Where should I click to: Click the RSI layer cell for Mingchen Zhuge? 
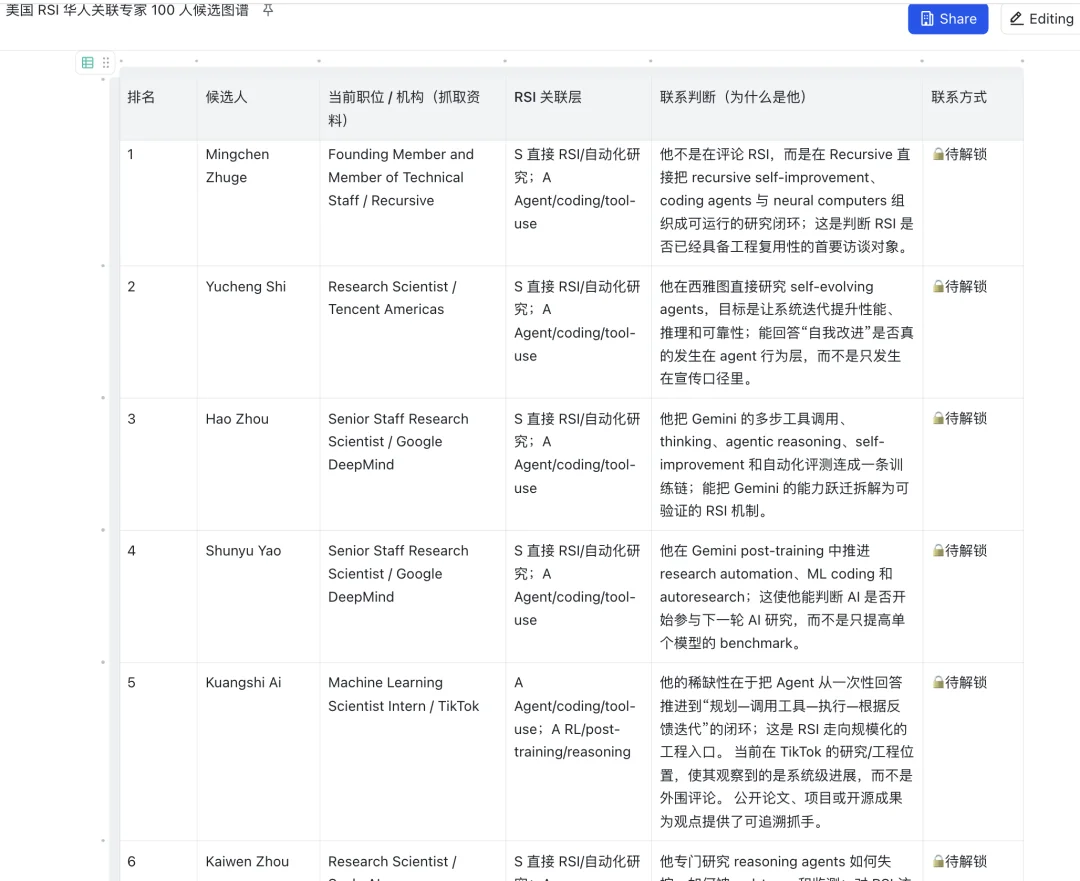click(579, 203)
